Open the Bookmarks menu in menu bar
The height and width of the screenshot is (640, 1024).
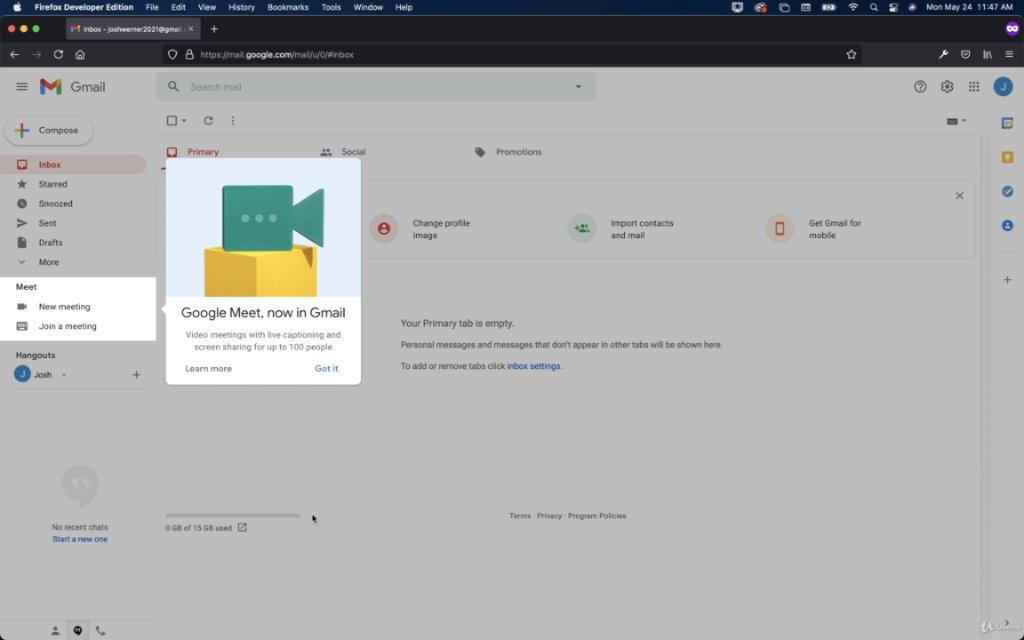pos(288,7)
